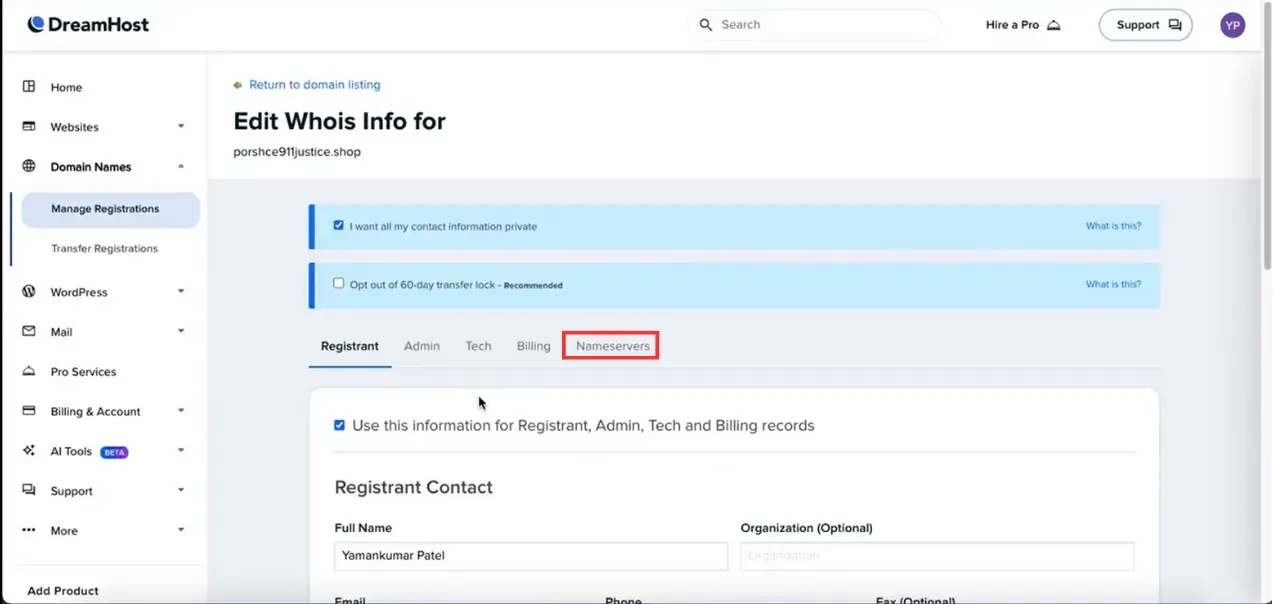Click 'Add Product' in sidebar
1273x605 pixels.
click(x=63, y=591)
